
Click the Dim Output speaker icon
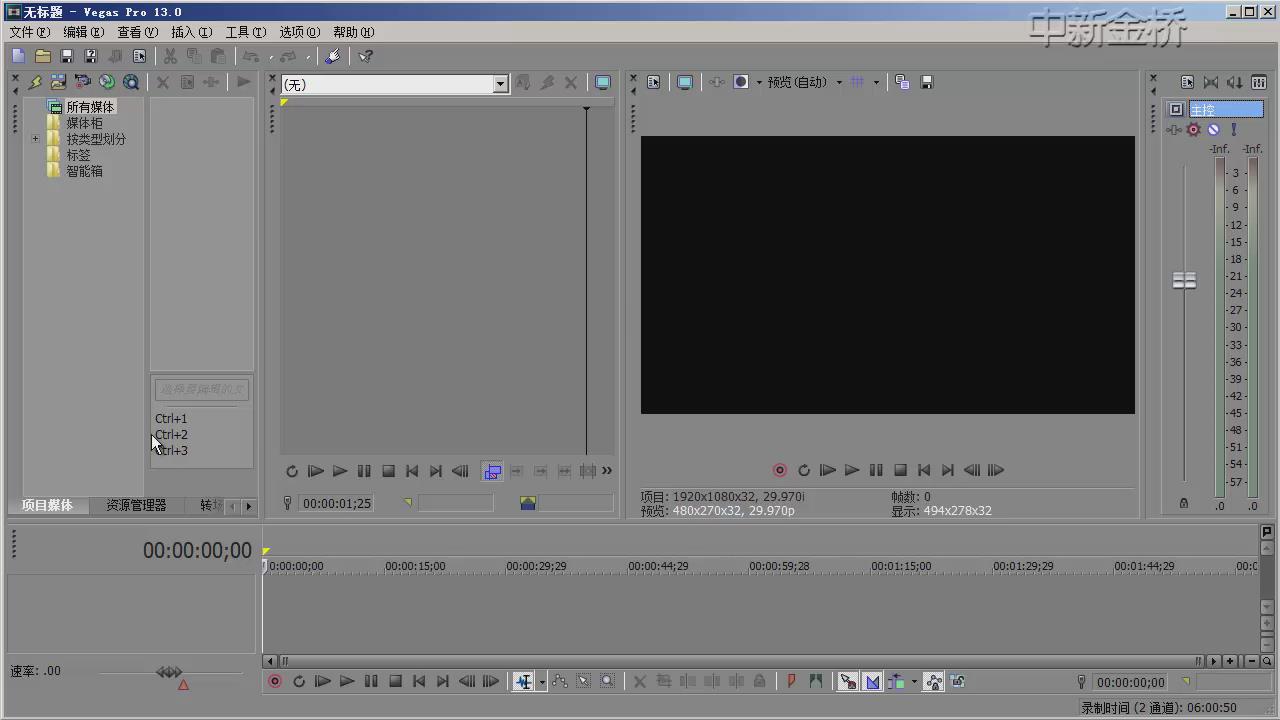(1235, 82)
